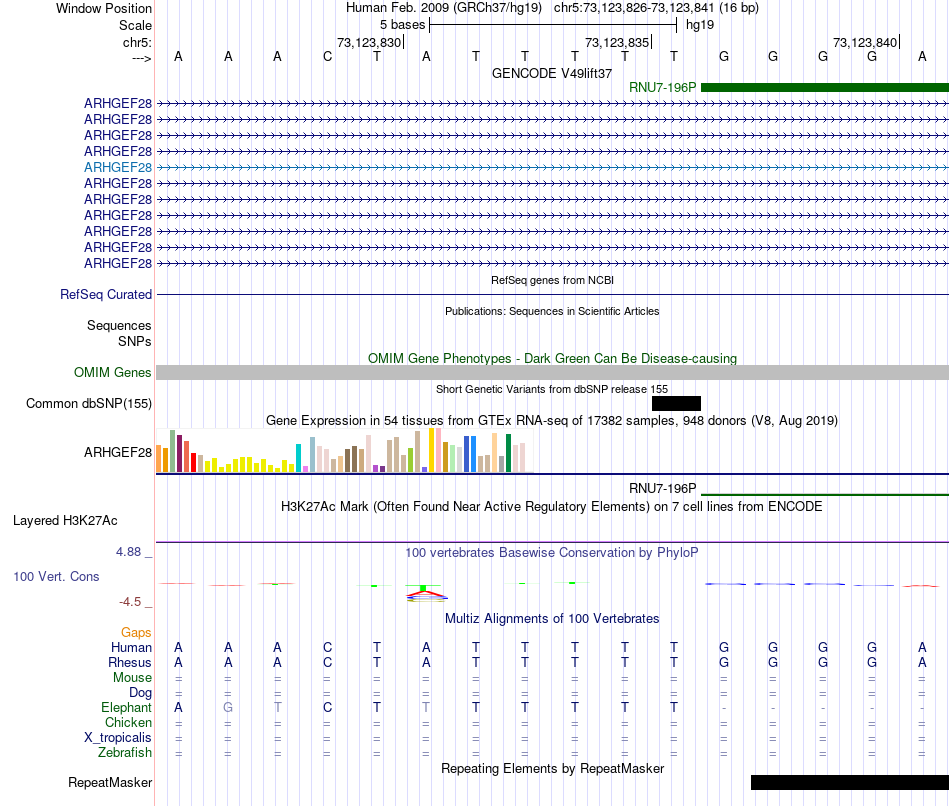Click the Common dbSNP(155) label
Viewport: 950px width, 806px height.
pos(88,404)
